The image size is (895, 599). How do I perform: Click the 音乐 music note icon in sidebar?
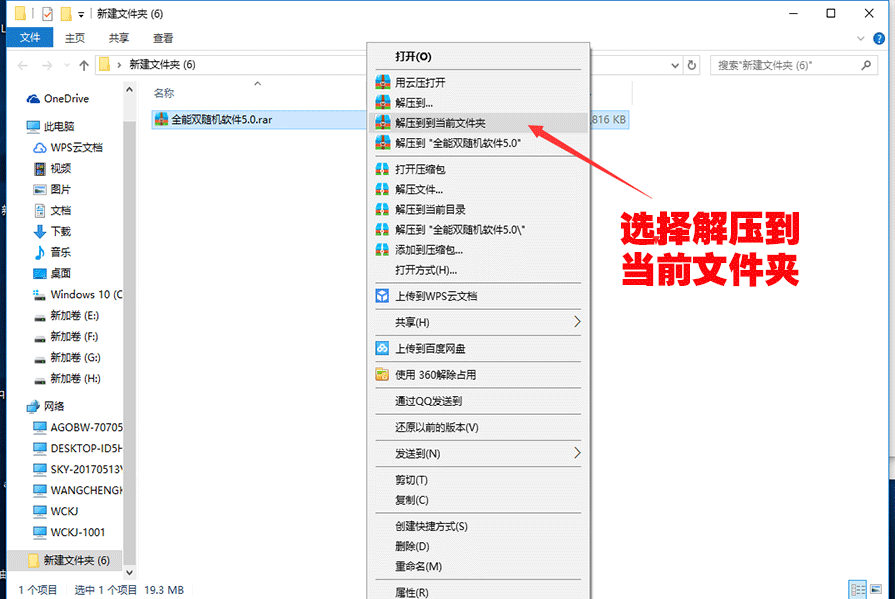point(39,252)
